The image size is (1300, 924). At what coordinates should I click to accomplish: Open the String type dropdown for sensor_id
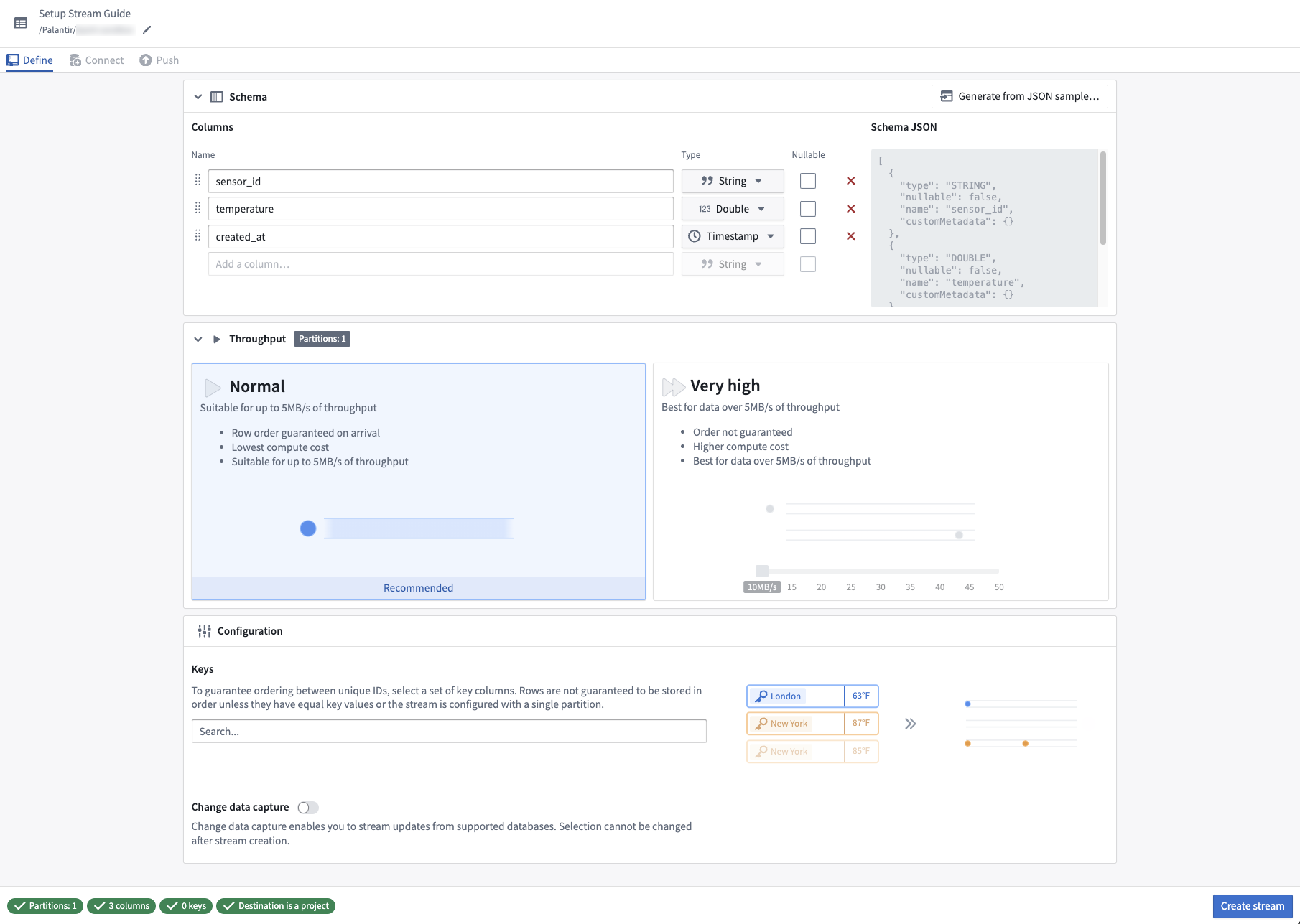[732, 181]
